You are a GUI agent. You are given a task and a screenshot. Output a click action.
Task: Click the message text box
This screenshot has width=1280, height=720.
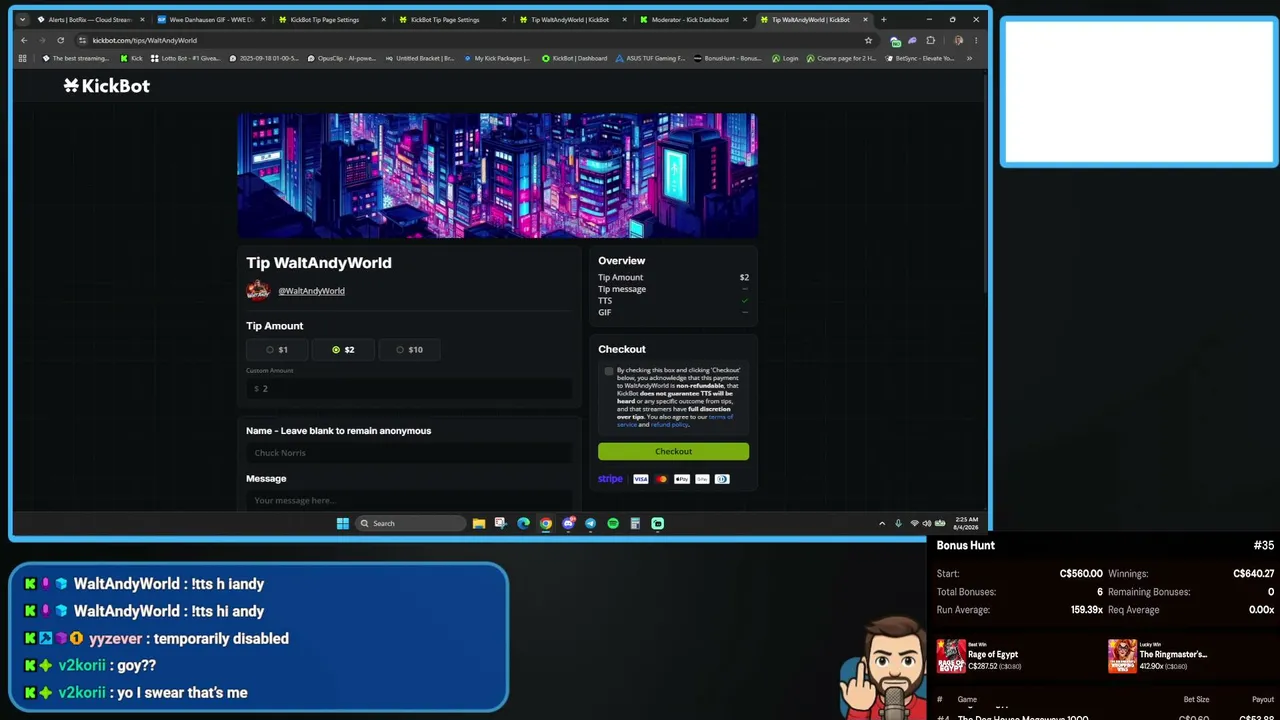(409, 500)
